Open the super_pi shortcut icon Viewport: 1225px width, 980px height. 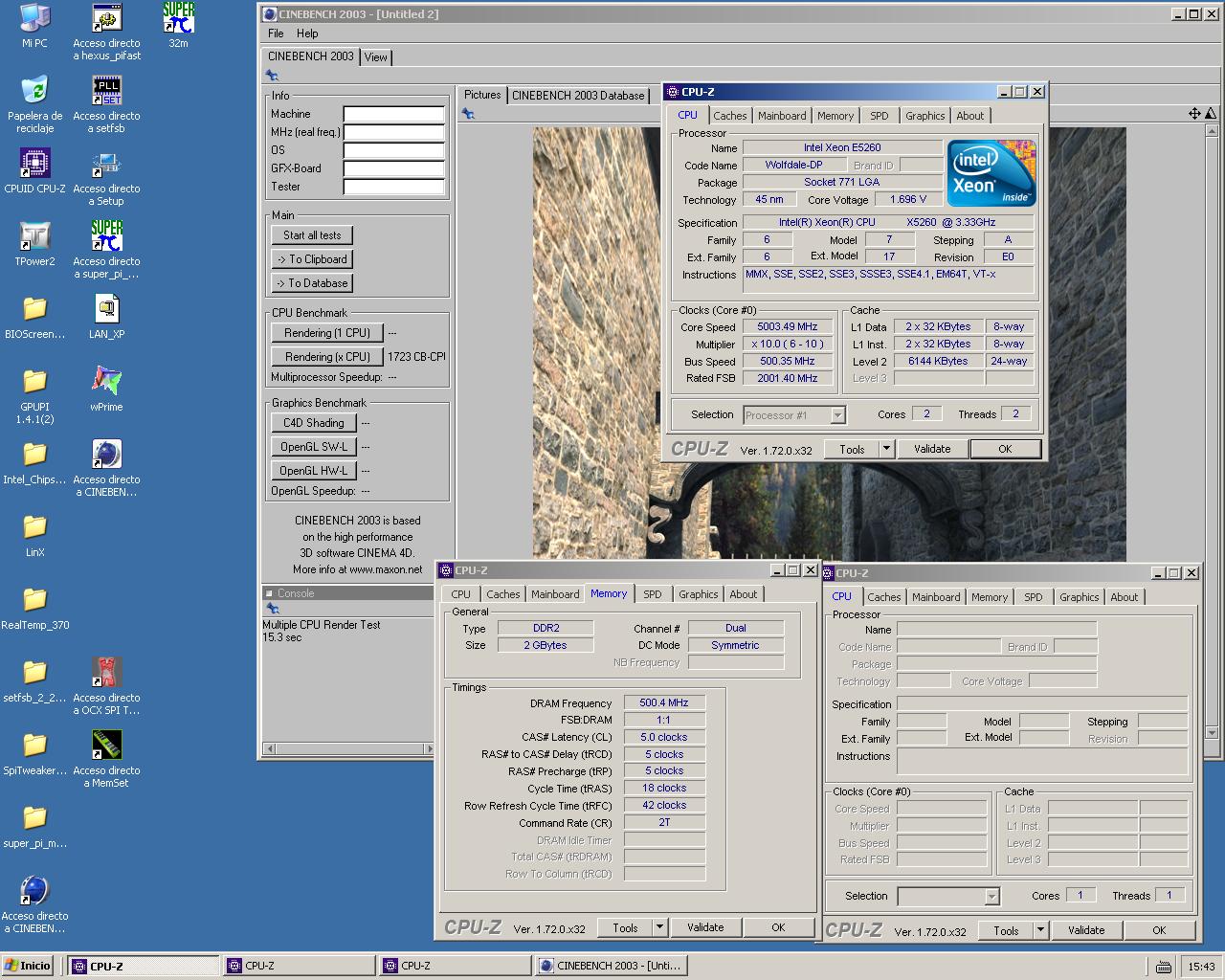[x=106, y=236]
